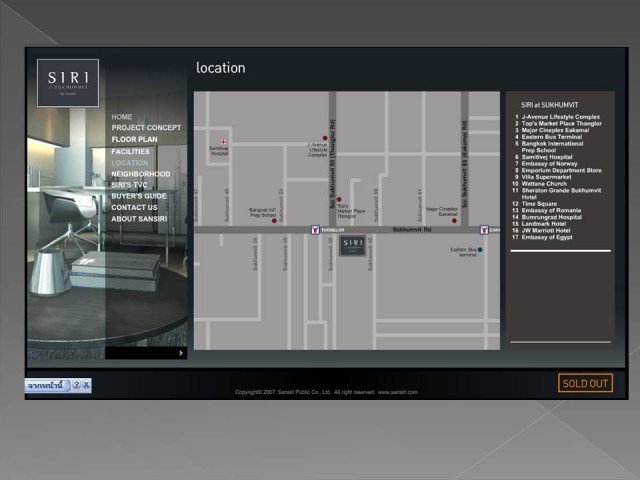The height and width of the screenshot is (480, 640).
Task: Follow the www.sansiri.com link
Action: (398, 392)
